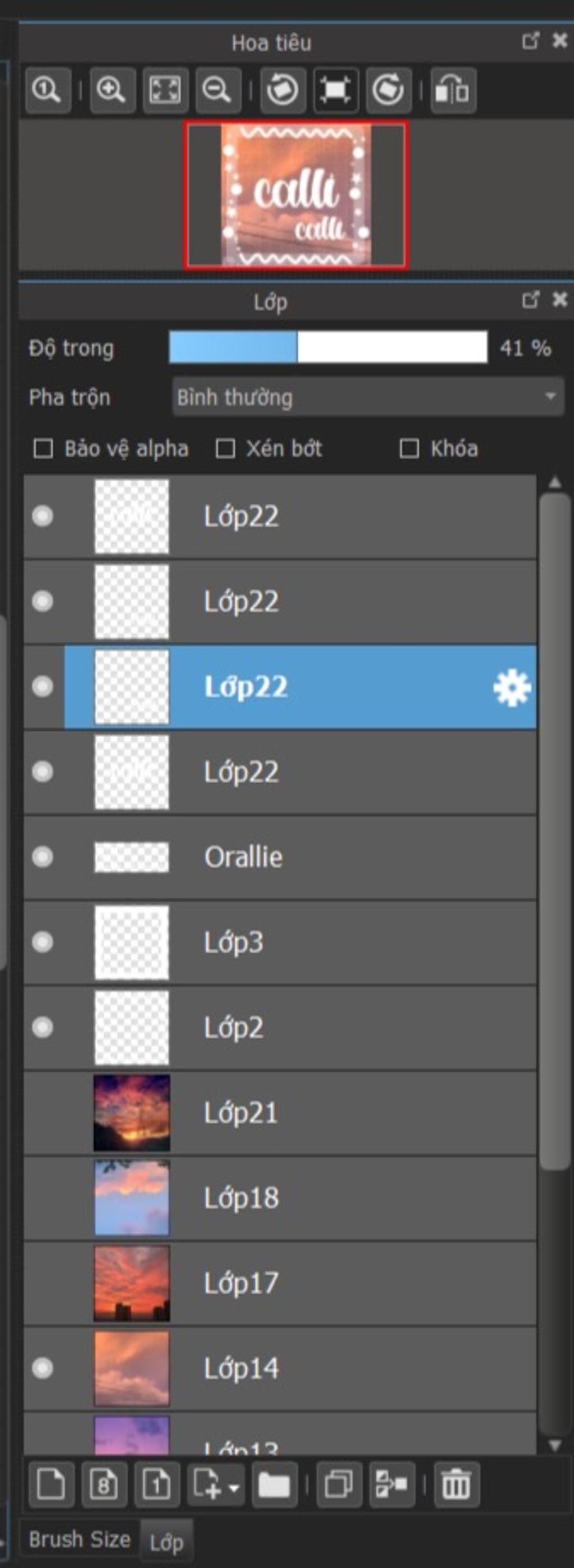Click the fit-to-screen icon in Navigator
Screen dimensions: 574x1568
pyautogui.click(x=165, y=90)
